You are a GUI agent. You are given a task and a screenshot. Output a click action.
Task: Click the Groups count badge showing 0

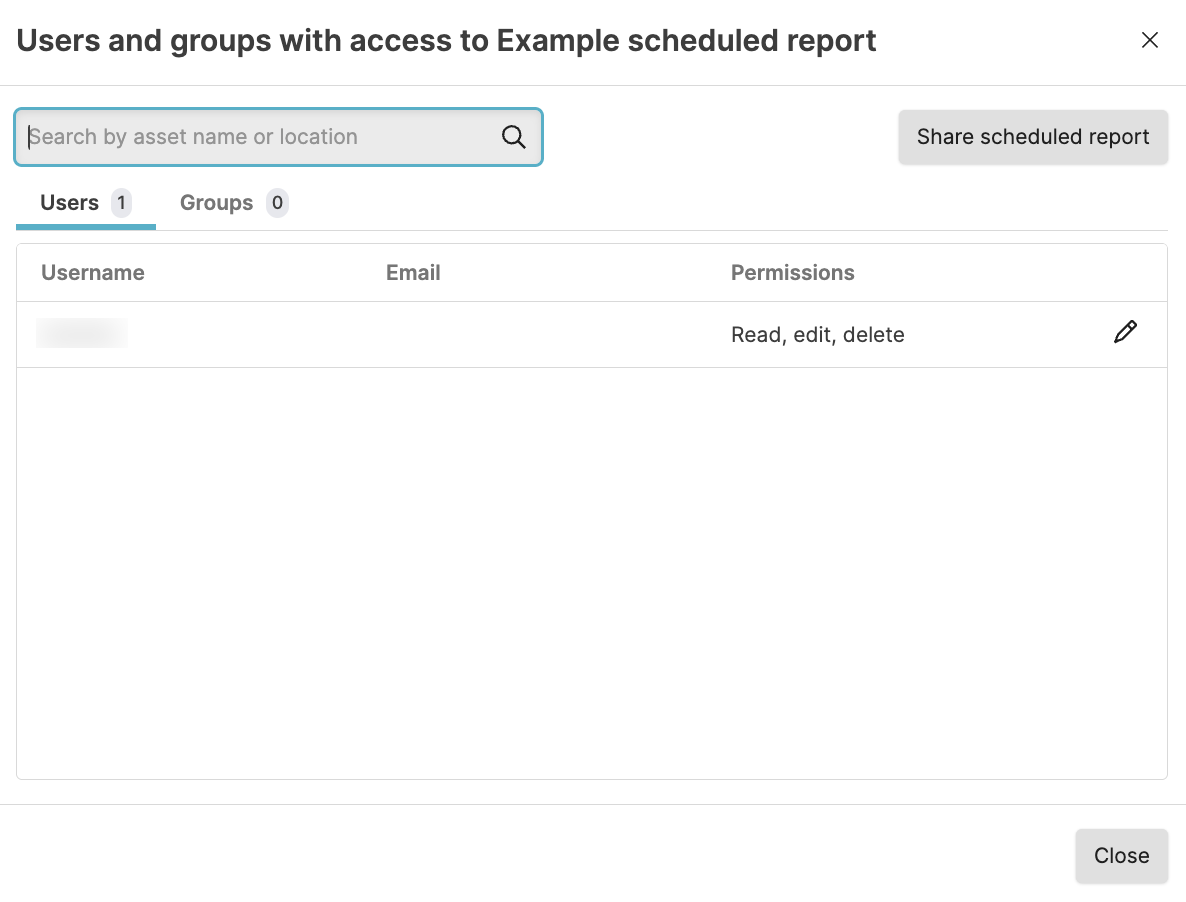click(x=277, y=203)
